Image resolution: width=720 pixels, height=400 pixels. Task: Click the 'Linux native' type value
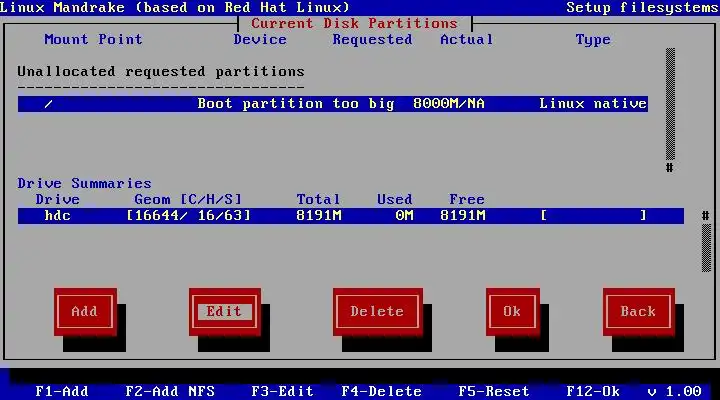pyautogui.click(x=593, y=104)
